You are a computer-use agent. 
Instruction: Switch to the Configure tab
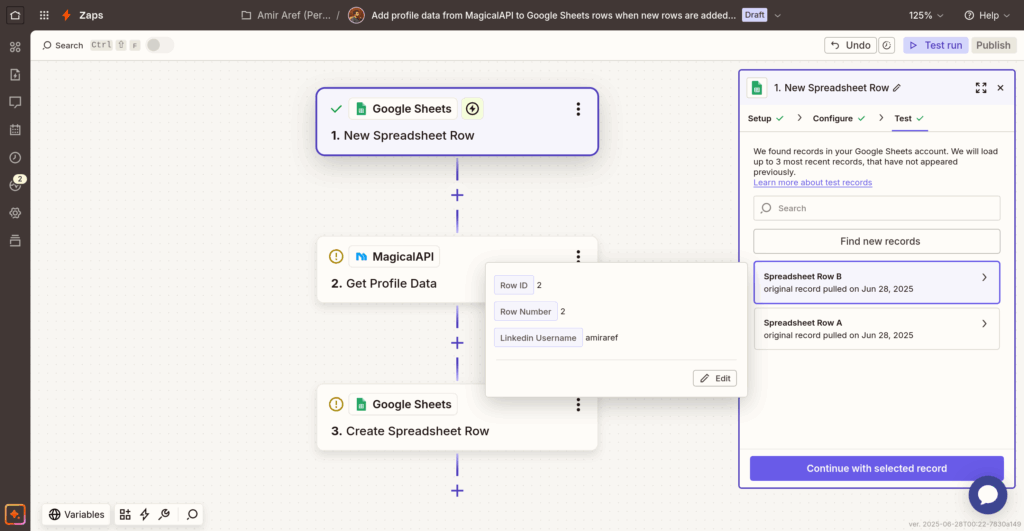839,118
